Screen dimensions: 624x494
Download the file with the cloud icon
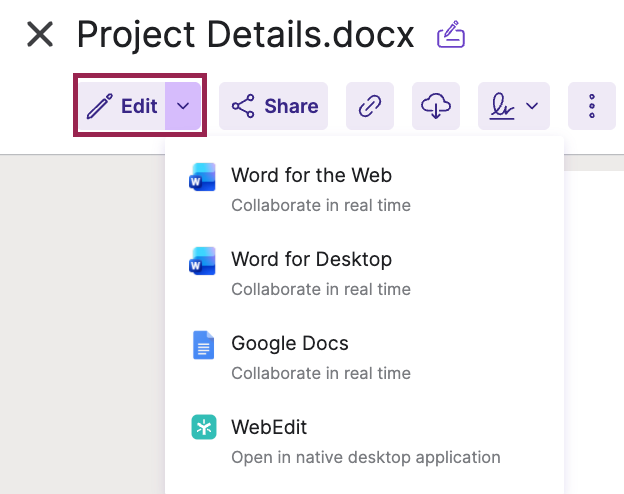(436, 106)
